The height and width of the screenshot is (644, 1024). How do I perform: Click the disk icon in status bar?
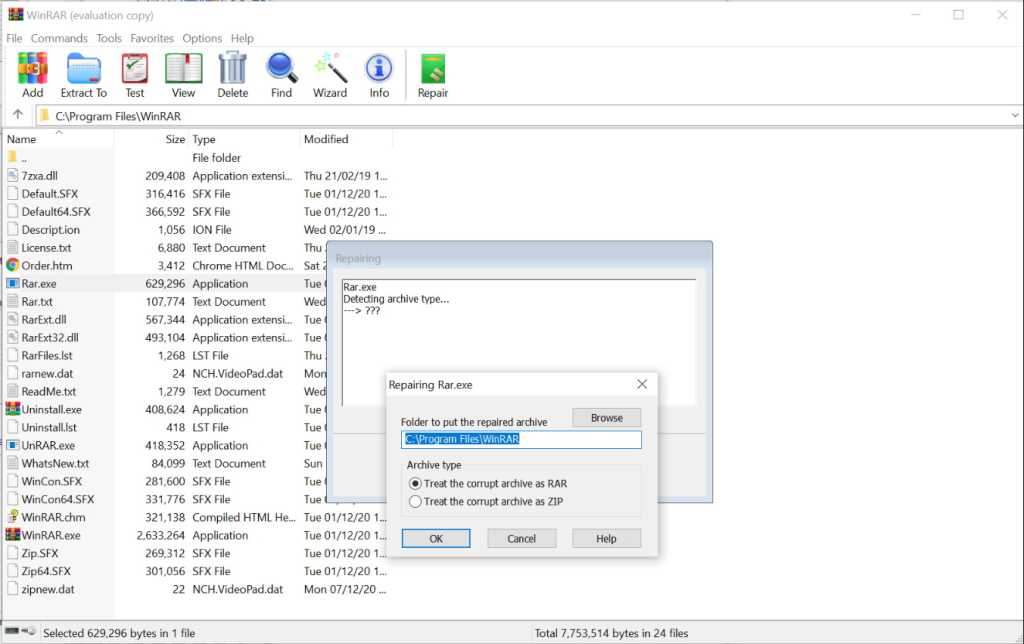(x=12, y=631)
